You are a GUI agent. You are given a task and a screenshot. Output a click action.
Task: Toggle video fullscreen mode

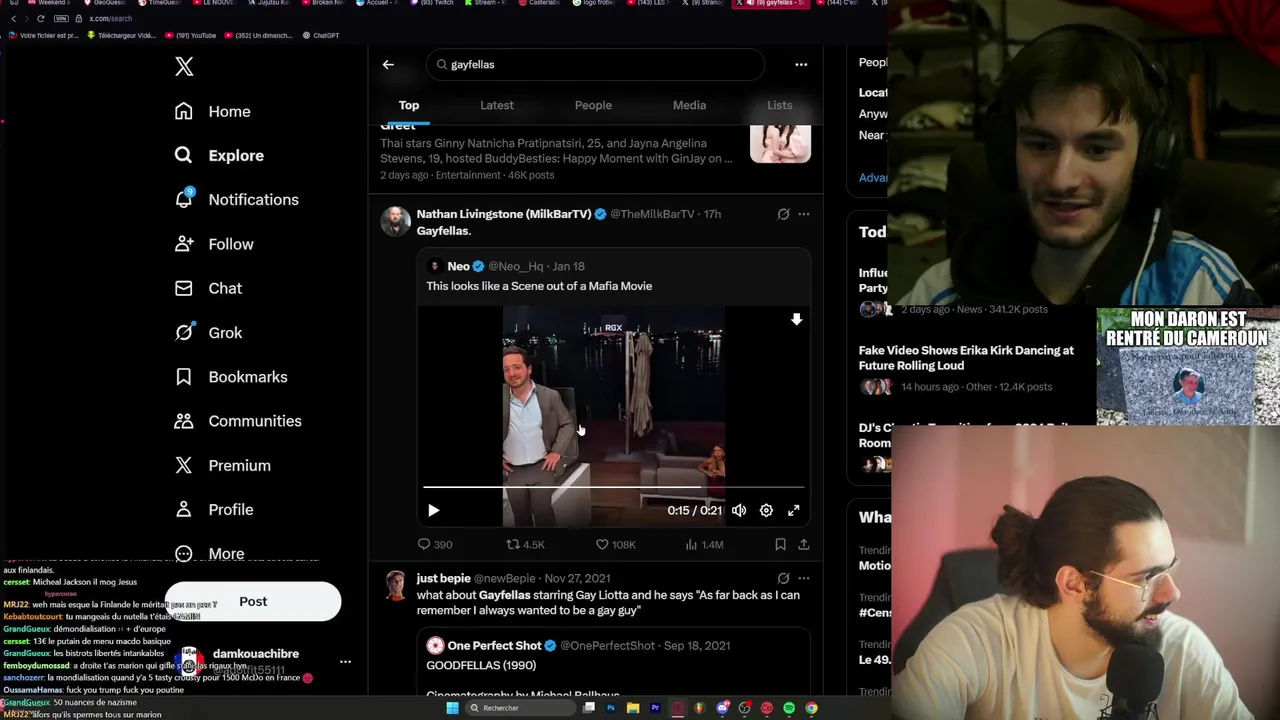pyautogui.click(x=793, y=510)
